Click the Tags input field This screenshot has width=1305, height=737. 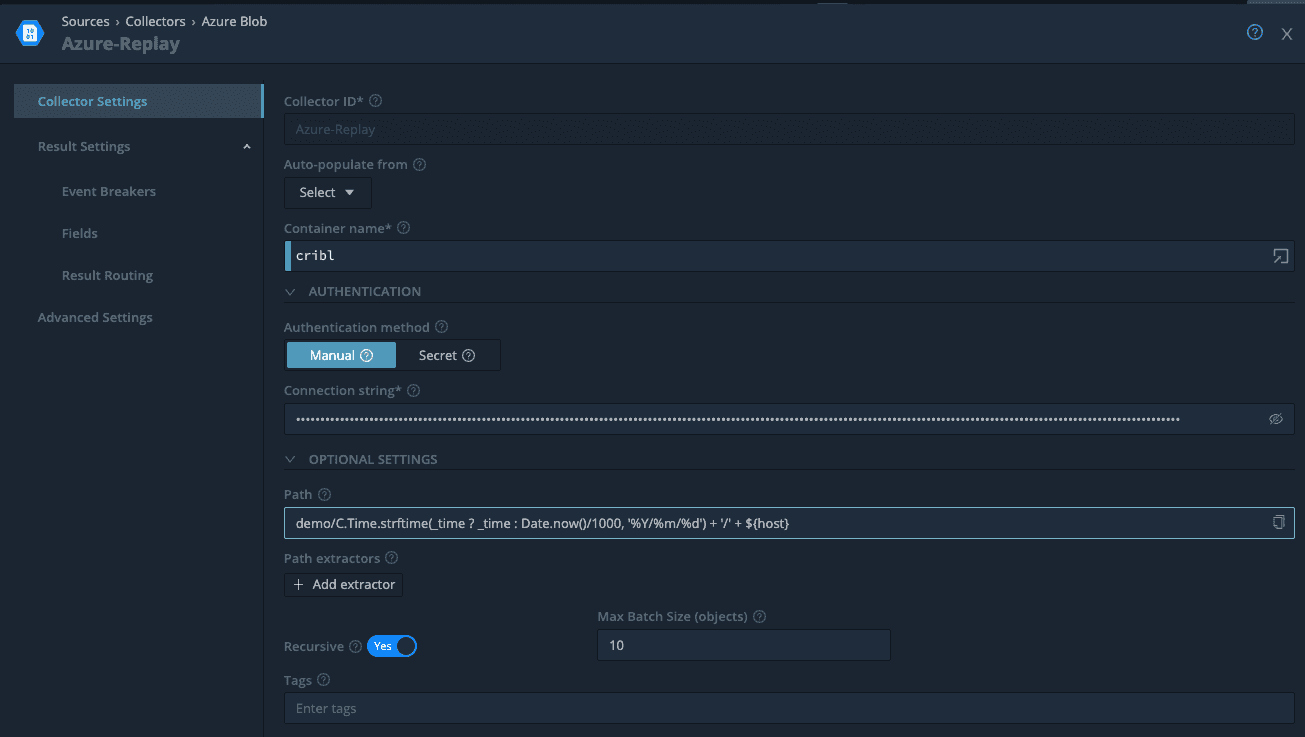[x=788, y=708]
